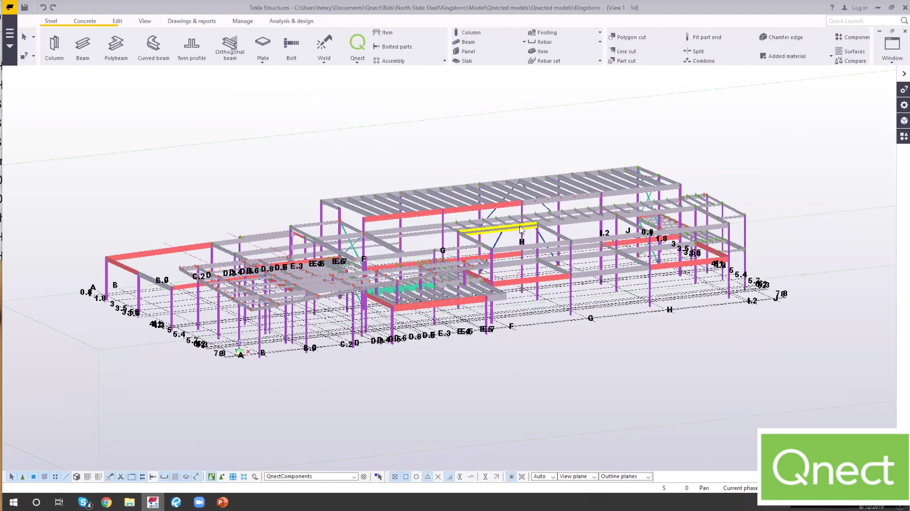910x511 pixels.
Task: Open the View tab
Action: [x=145, y=21]
